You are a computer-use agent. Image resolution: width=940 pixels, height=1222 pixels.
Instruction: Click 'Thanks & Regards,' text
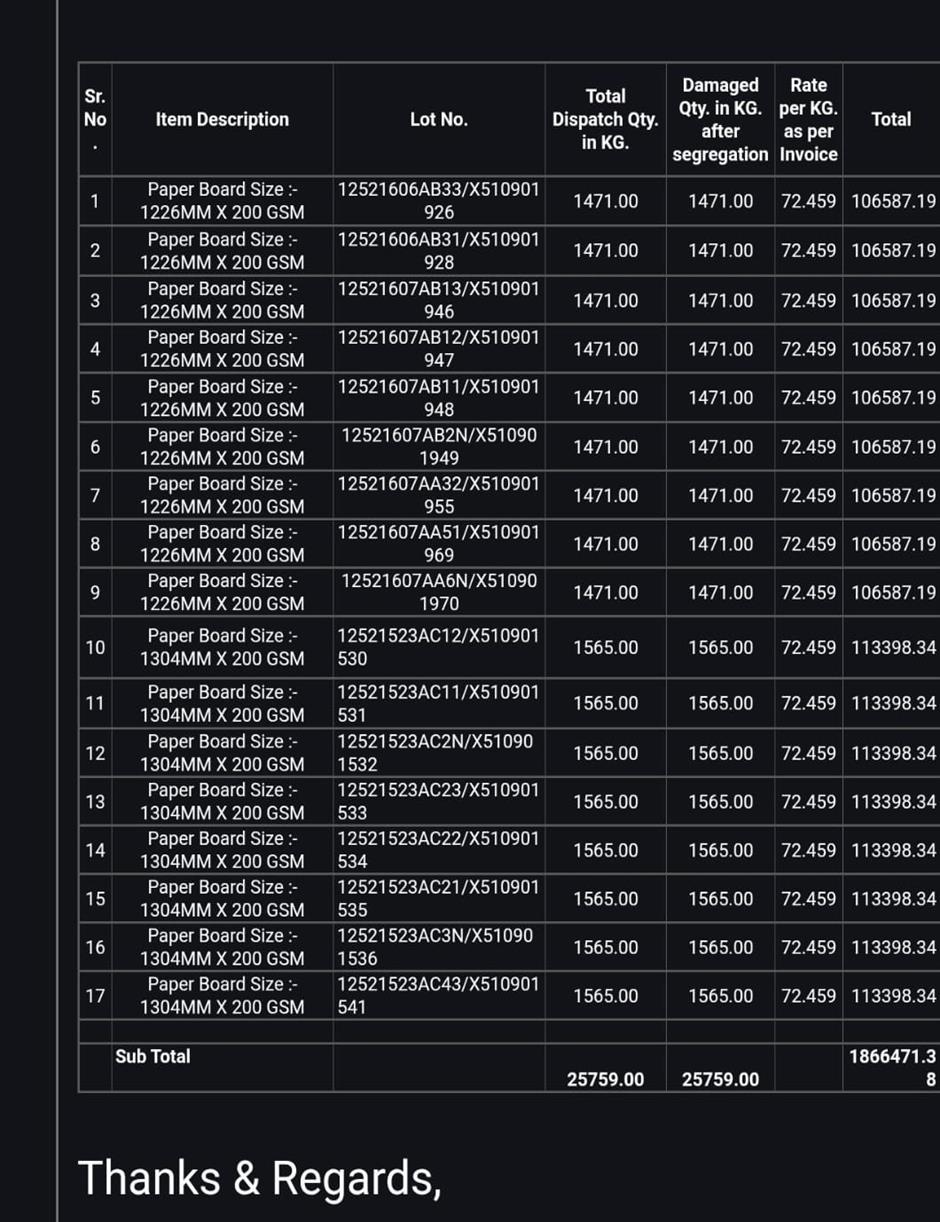tap(259, 1177)
